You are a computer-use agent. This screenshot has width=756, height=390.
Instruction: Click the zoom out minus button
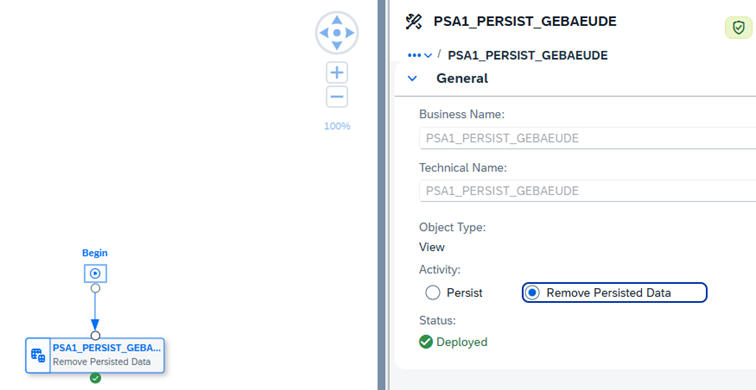337,97
